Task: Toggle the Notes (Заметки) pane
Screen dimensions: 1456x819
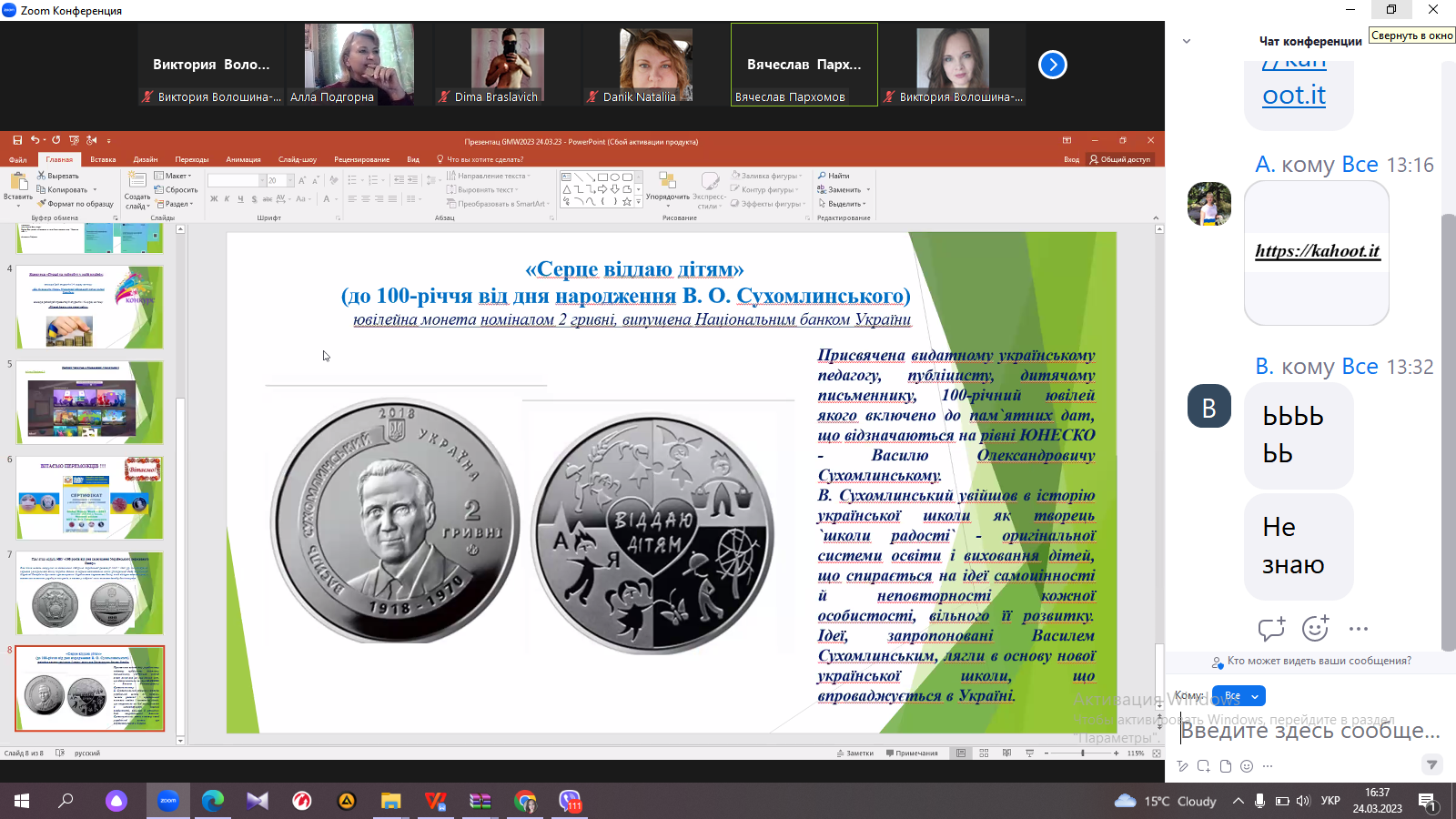Action: coord(854,753)
